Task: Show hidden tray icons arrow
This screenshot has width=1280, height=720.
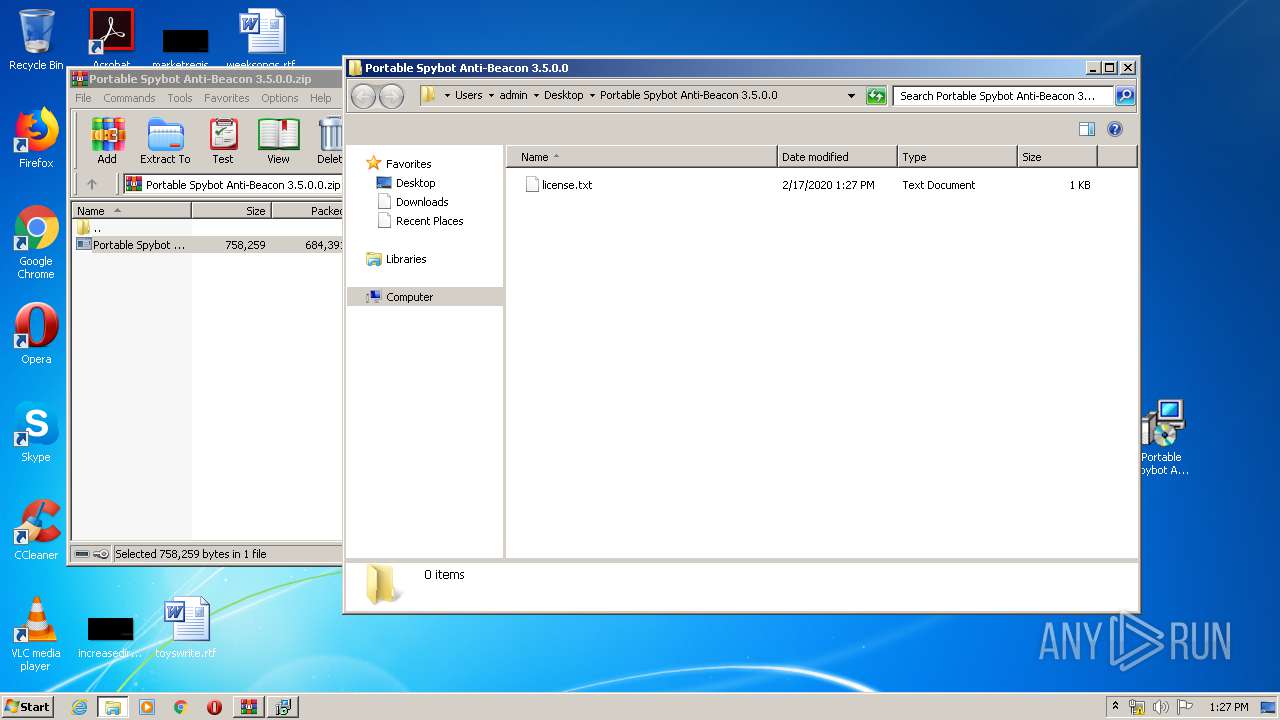Action: pos(1115,707)
